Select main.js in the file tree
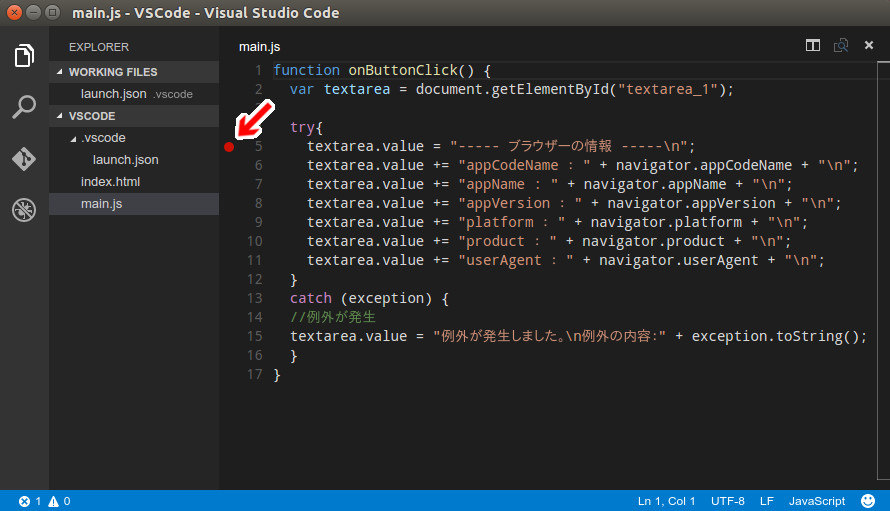The width and height of the screenshot is (890, 511). coord(134,204)
